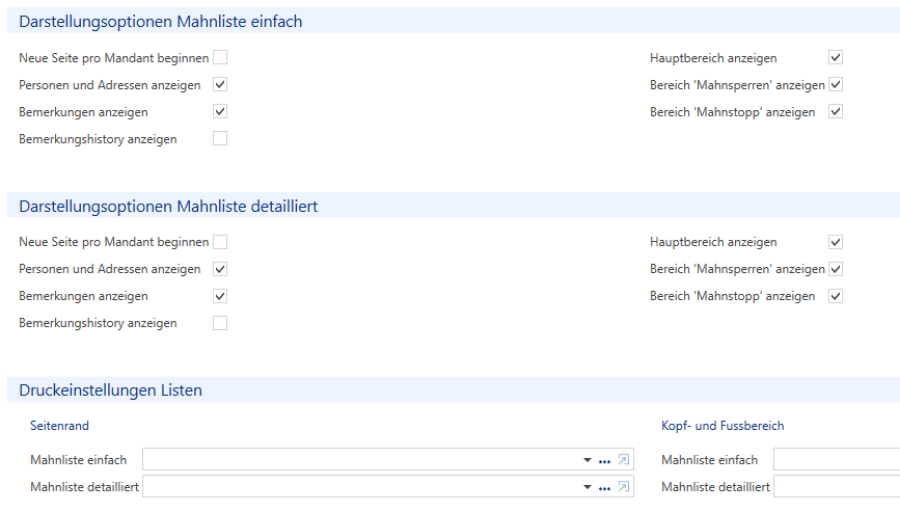Open Seitenrand dropdown arrow for Mahnliste einfach
The image size is (900, 512).
coord(587,460)
